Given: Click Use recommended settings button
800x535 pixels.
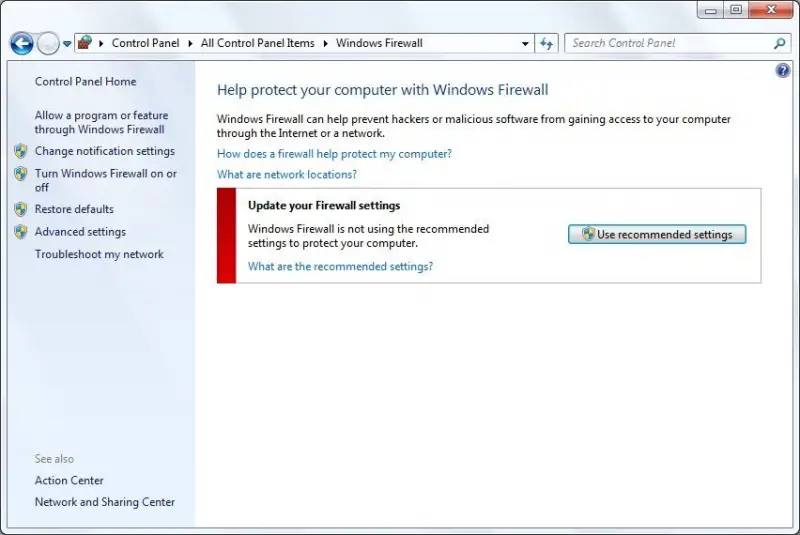Looking at the screenshot, I should 657,234.
